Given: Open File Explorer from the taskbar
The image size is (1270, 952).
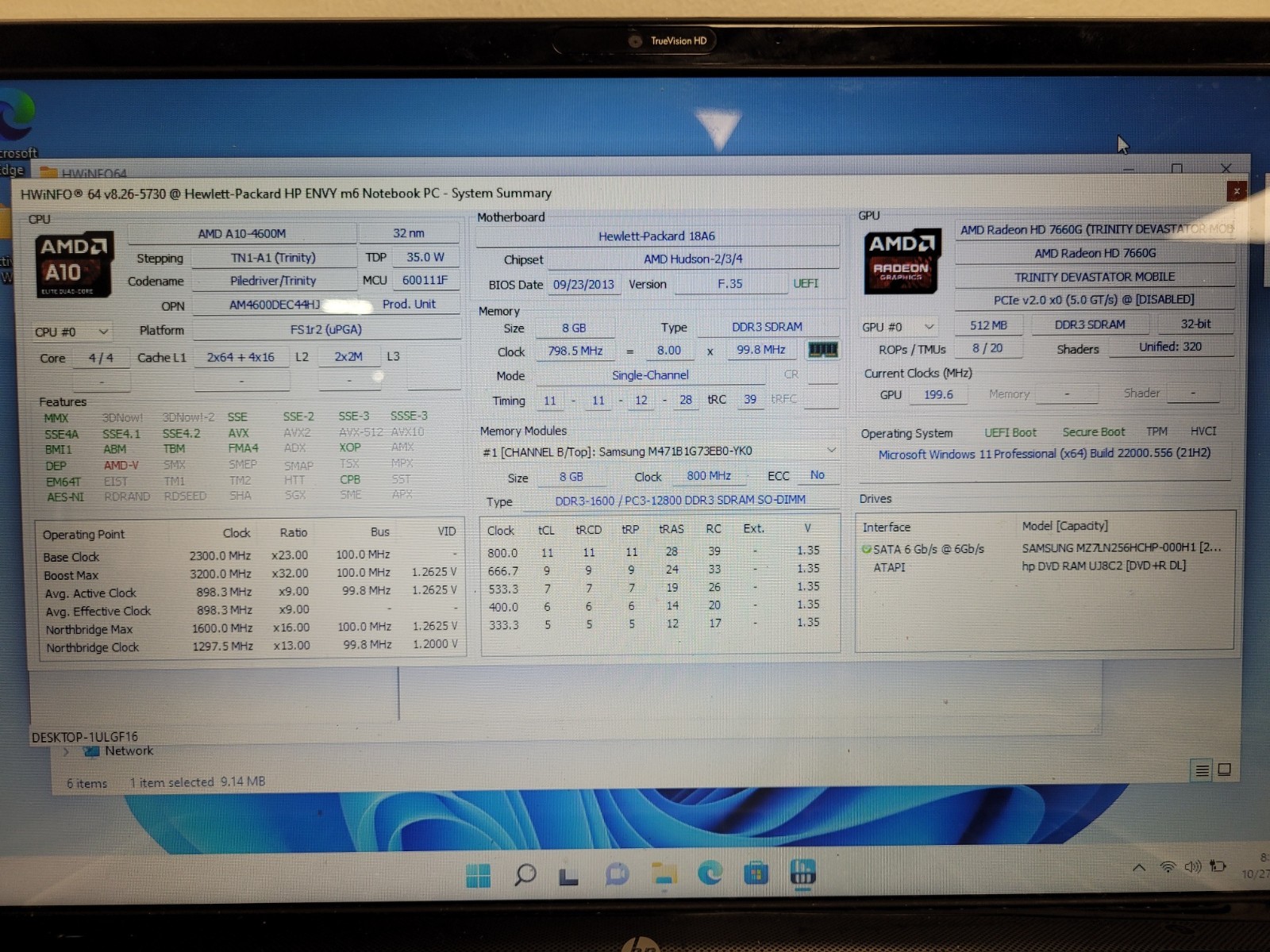Looking at the screenshot, I should tap(664, 873).
